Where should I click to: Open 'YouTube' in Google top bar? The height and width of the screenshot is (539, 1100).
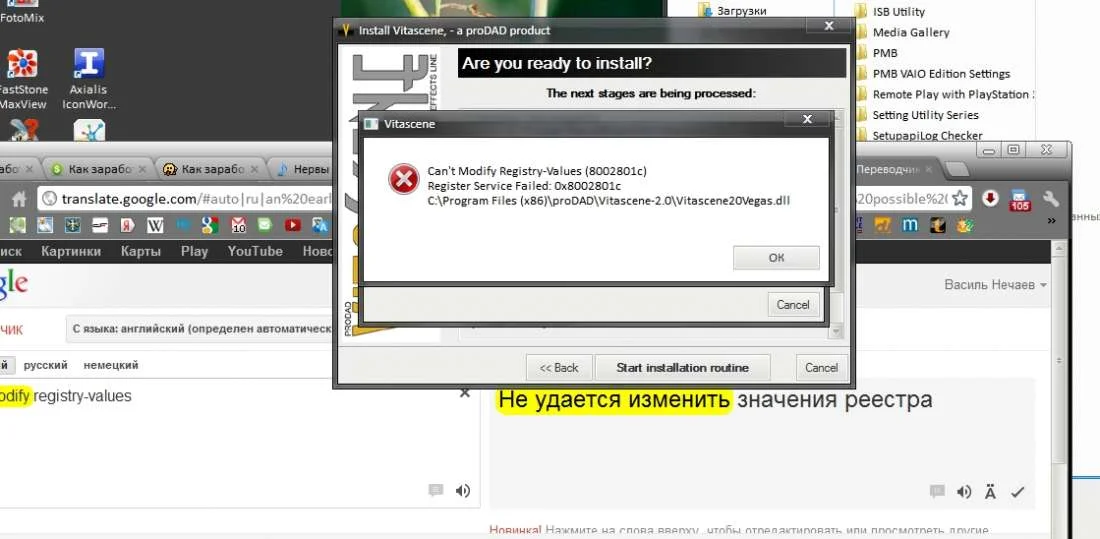coord(255,251)
